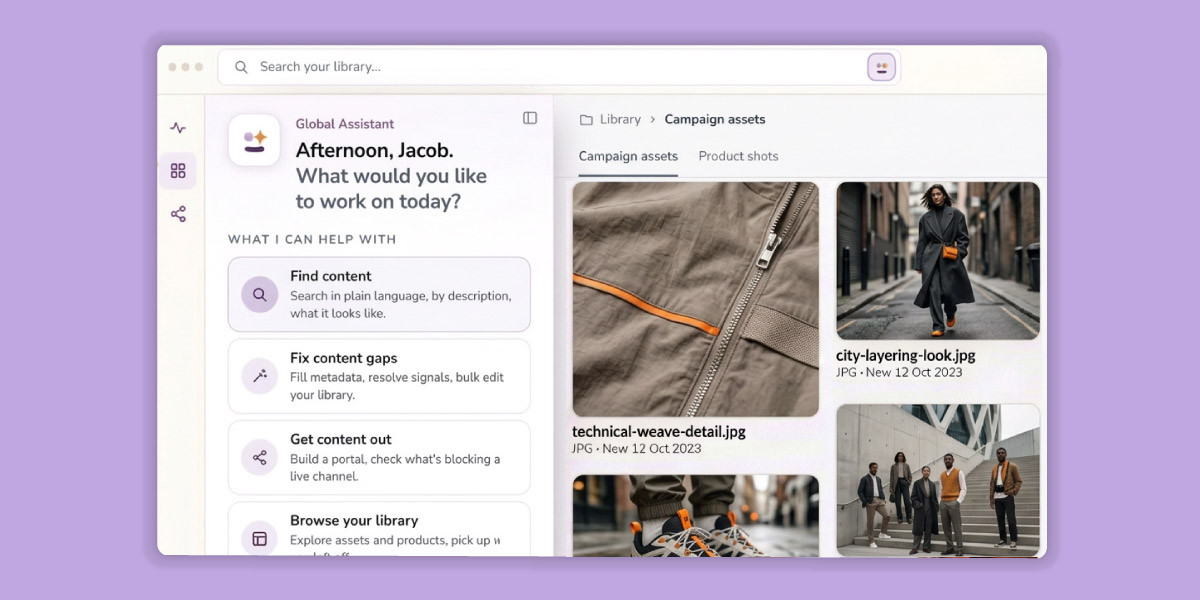Click the Find content search icon
1200x600 pixels.
[260, 295]
